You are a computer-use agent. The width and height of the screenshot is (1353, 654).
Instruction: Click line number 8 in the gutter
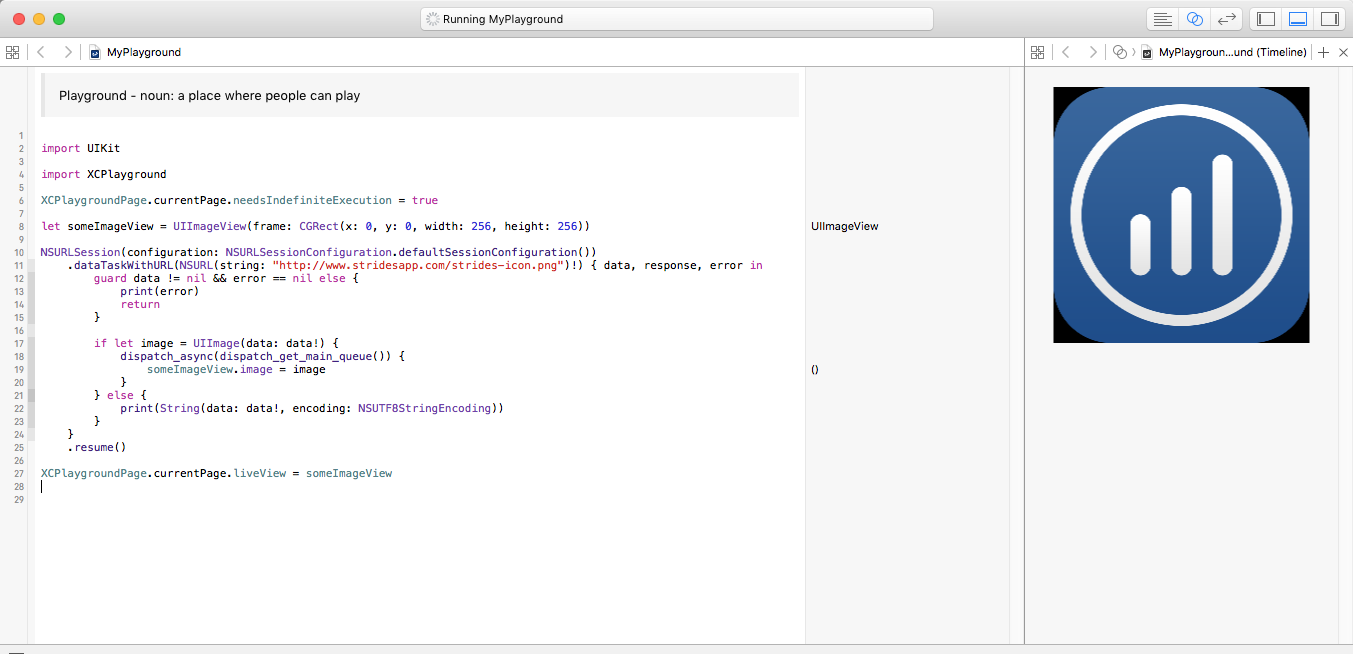point(20,227)
